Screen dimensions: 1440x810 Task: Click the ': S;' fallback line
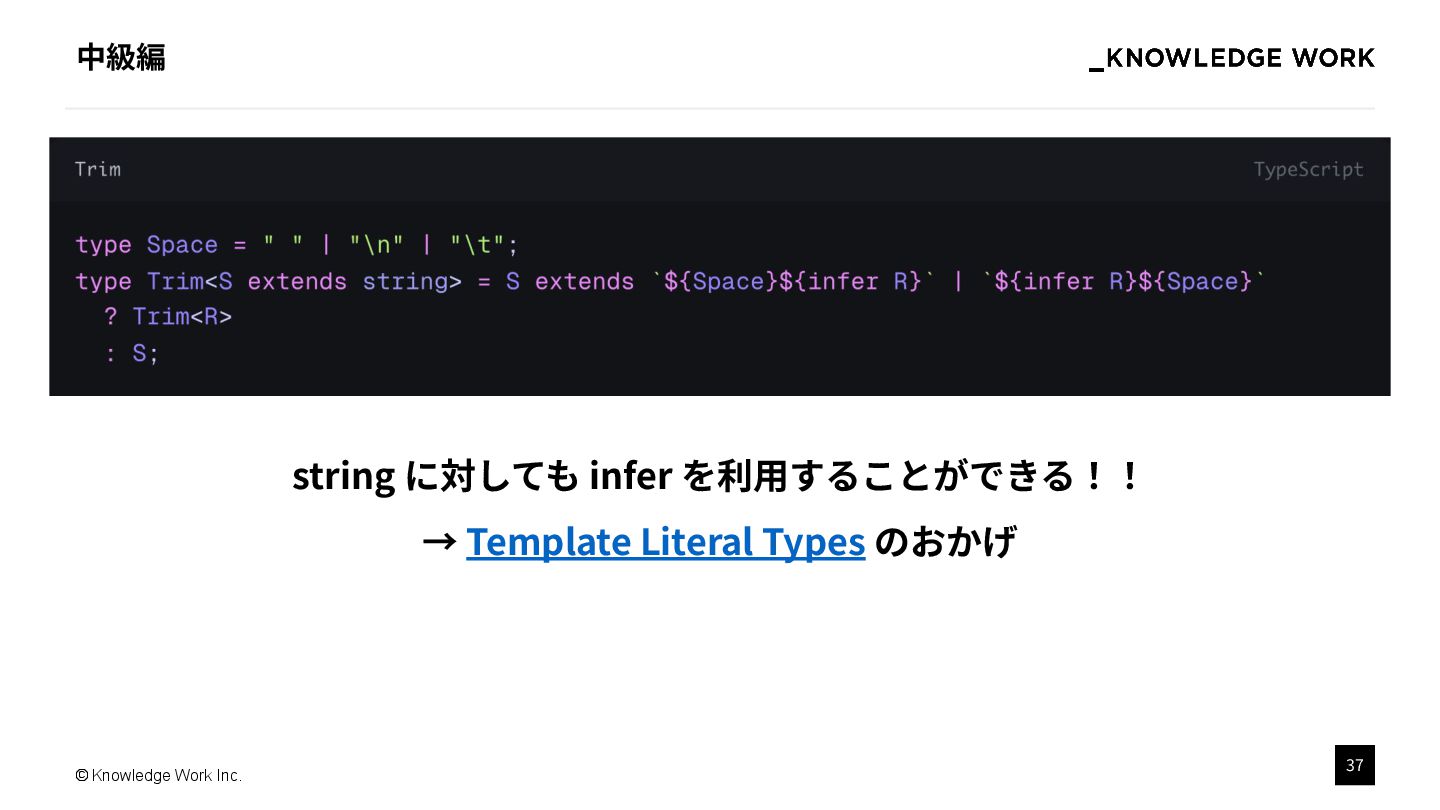click(132, 353)
